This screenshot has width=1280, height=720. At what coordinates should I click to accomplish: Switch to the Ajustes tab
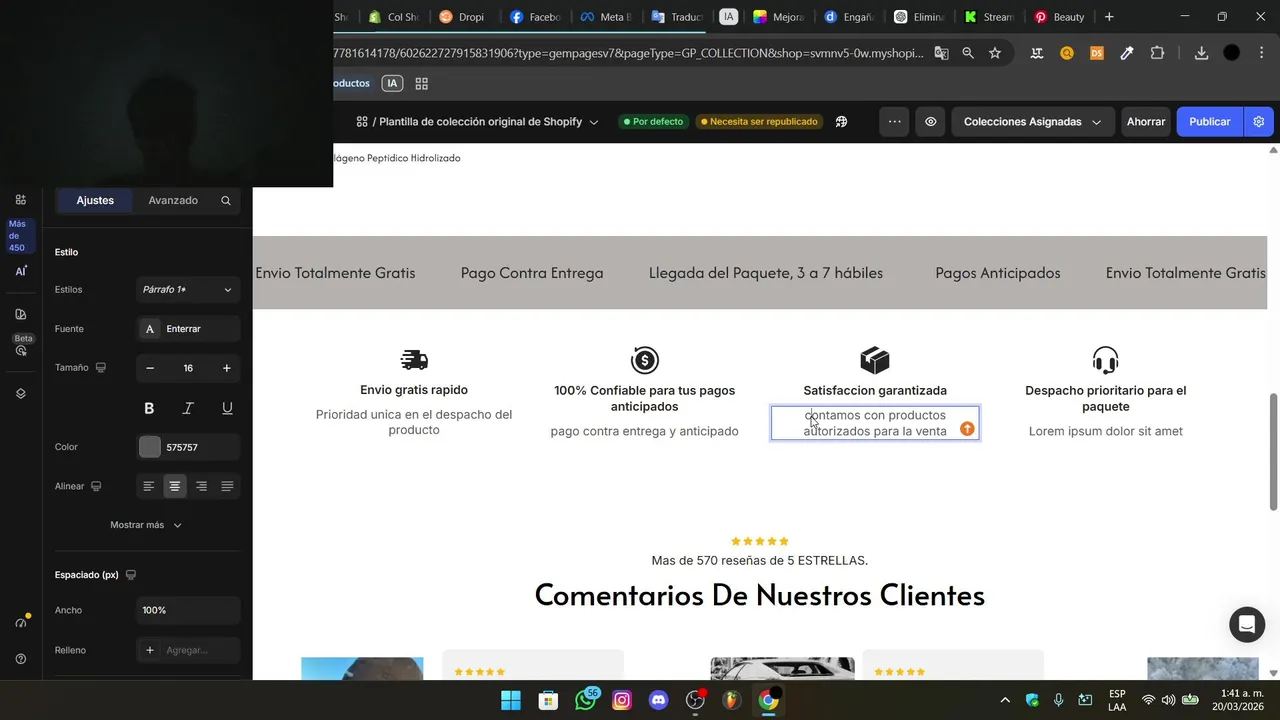(x=95, y=200)
